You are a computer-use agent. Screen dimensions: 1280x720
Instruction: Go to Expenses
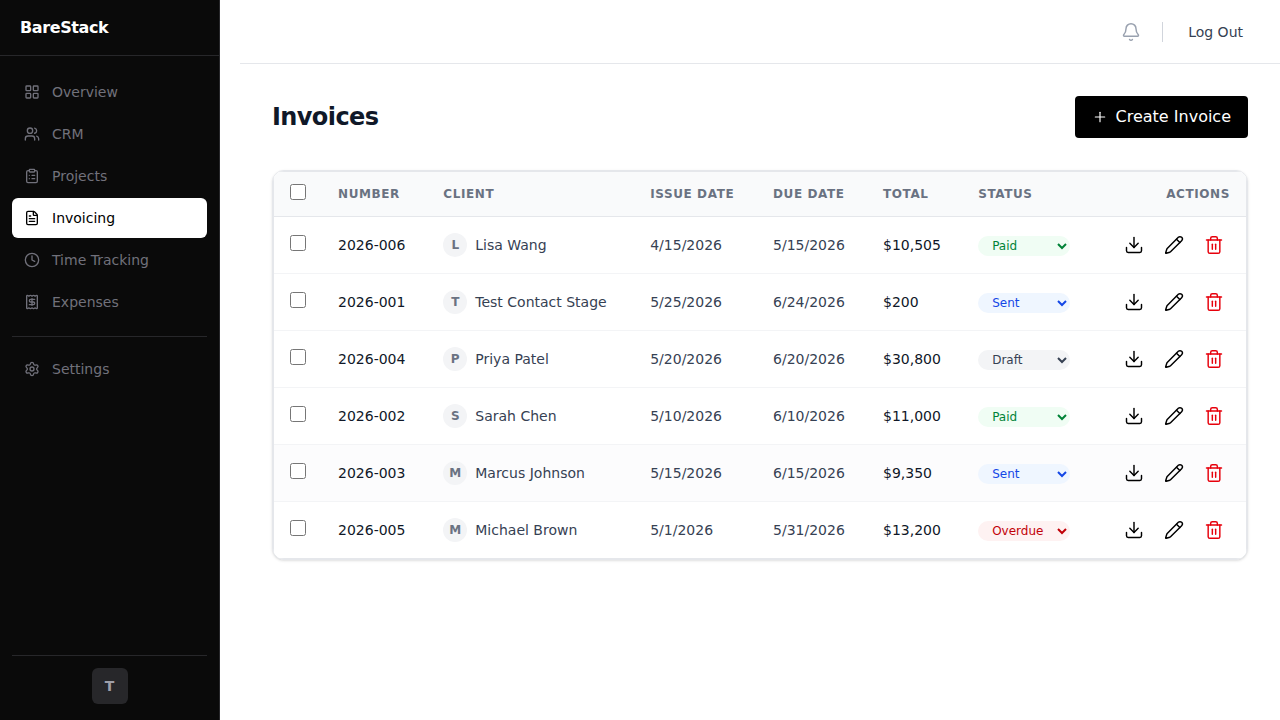coord(109,302)
